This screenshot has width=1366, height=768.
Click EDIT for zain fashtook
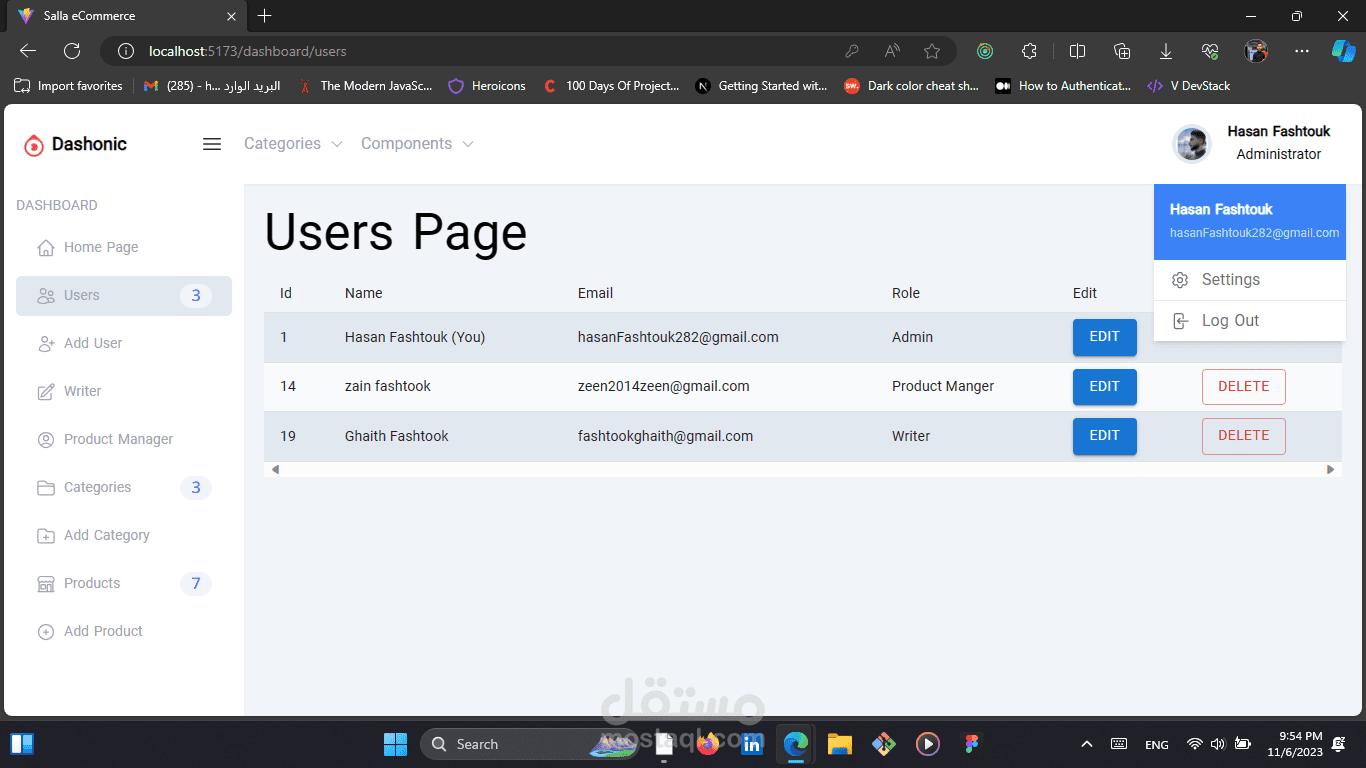tap(1104, 387)
